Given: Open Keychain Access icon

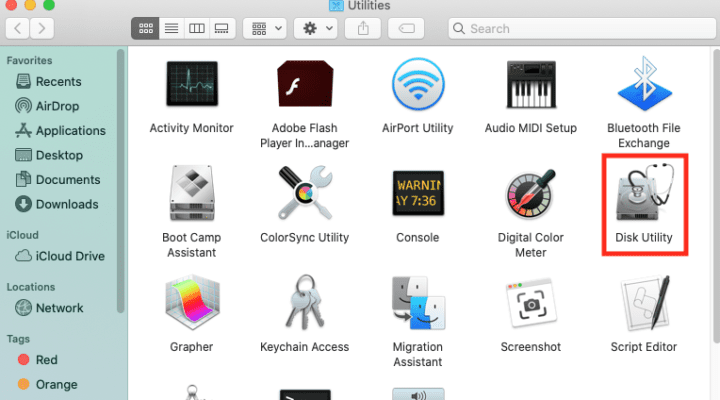Looking at the screenshot, I should pyautogui.click(x=305, y=302).
